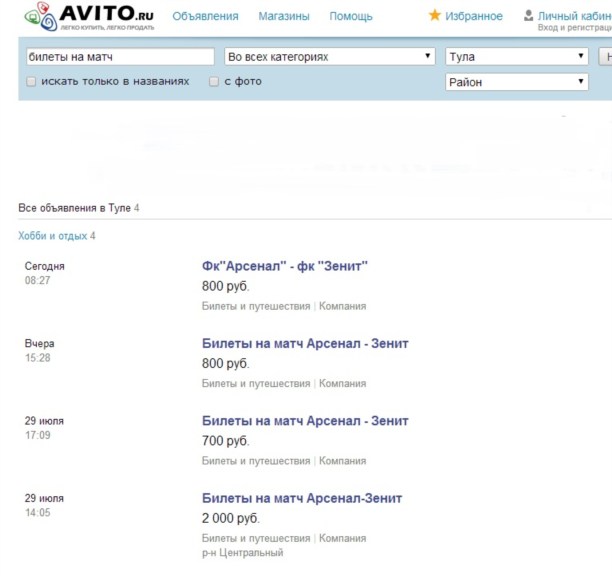Open the 700 руб. Арсенал - Зенит listing
The image size is (612, 576).
pos(305,421)
